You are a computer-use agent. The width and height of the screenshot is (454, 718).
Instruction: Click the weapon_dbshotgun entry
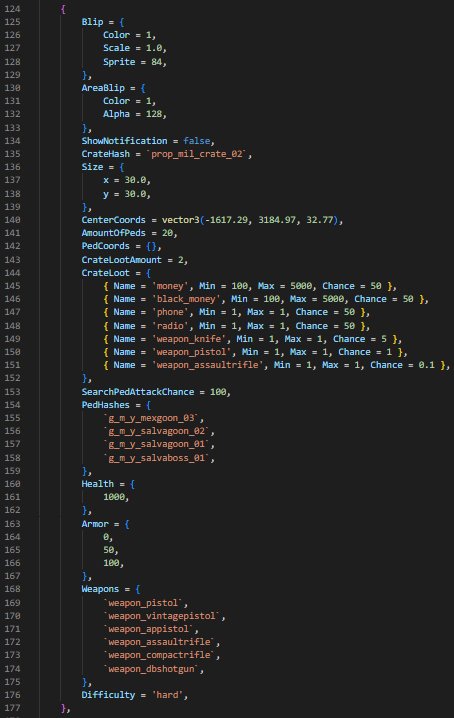[151, 669]
